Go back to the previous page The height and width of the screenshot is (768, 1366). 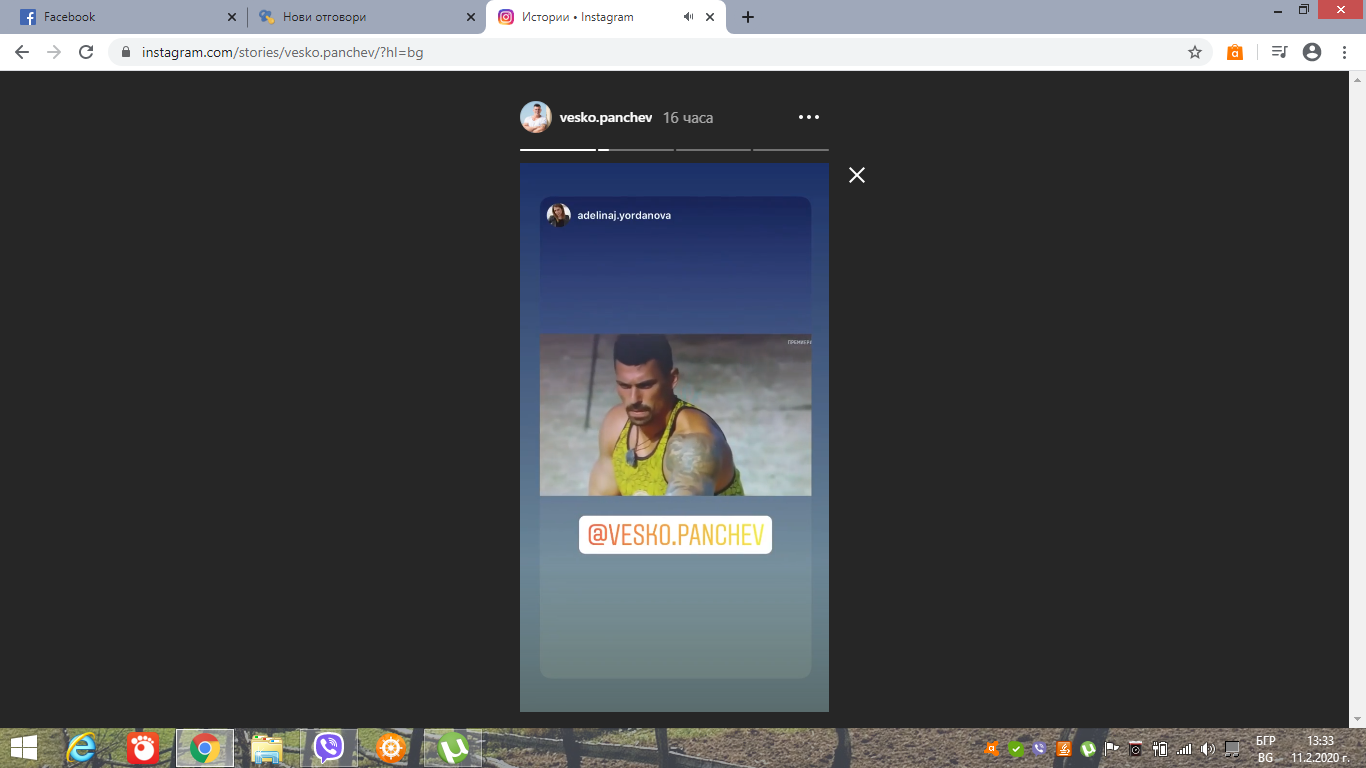tap(22, 52)
